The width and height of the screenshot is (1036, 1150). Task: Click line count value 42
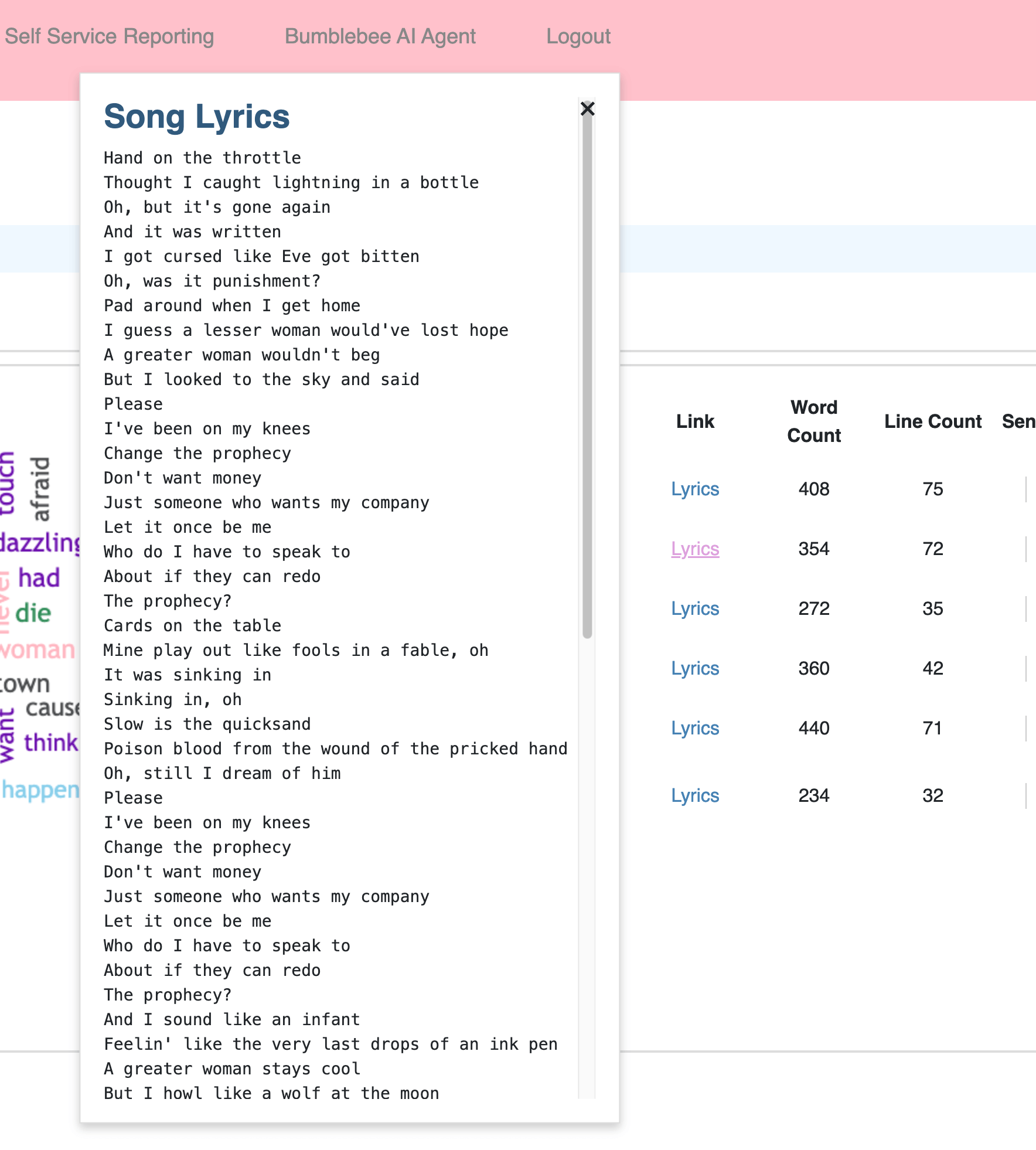(933, 668)
